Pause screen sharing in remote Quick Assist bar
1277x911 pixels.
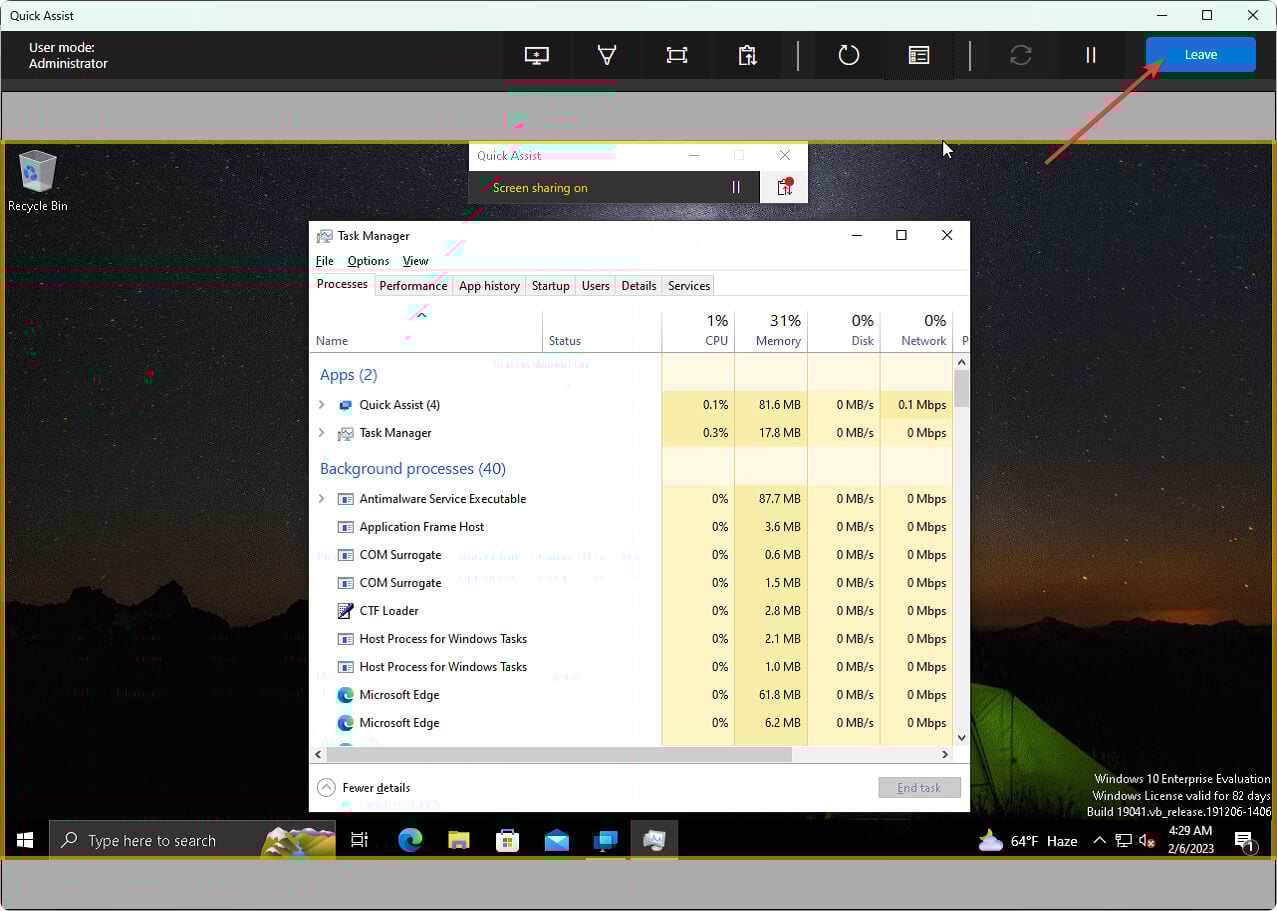[736, 187]
